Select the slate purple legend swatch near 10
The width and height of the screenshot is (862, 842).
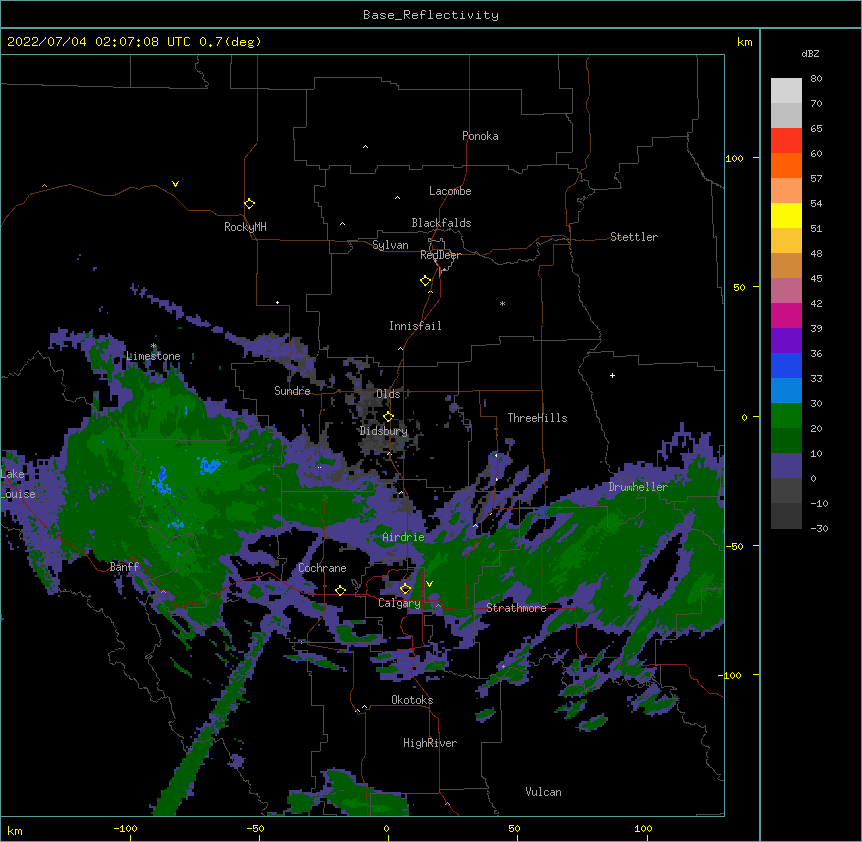click(786, 466)
